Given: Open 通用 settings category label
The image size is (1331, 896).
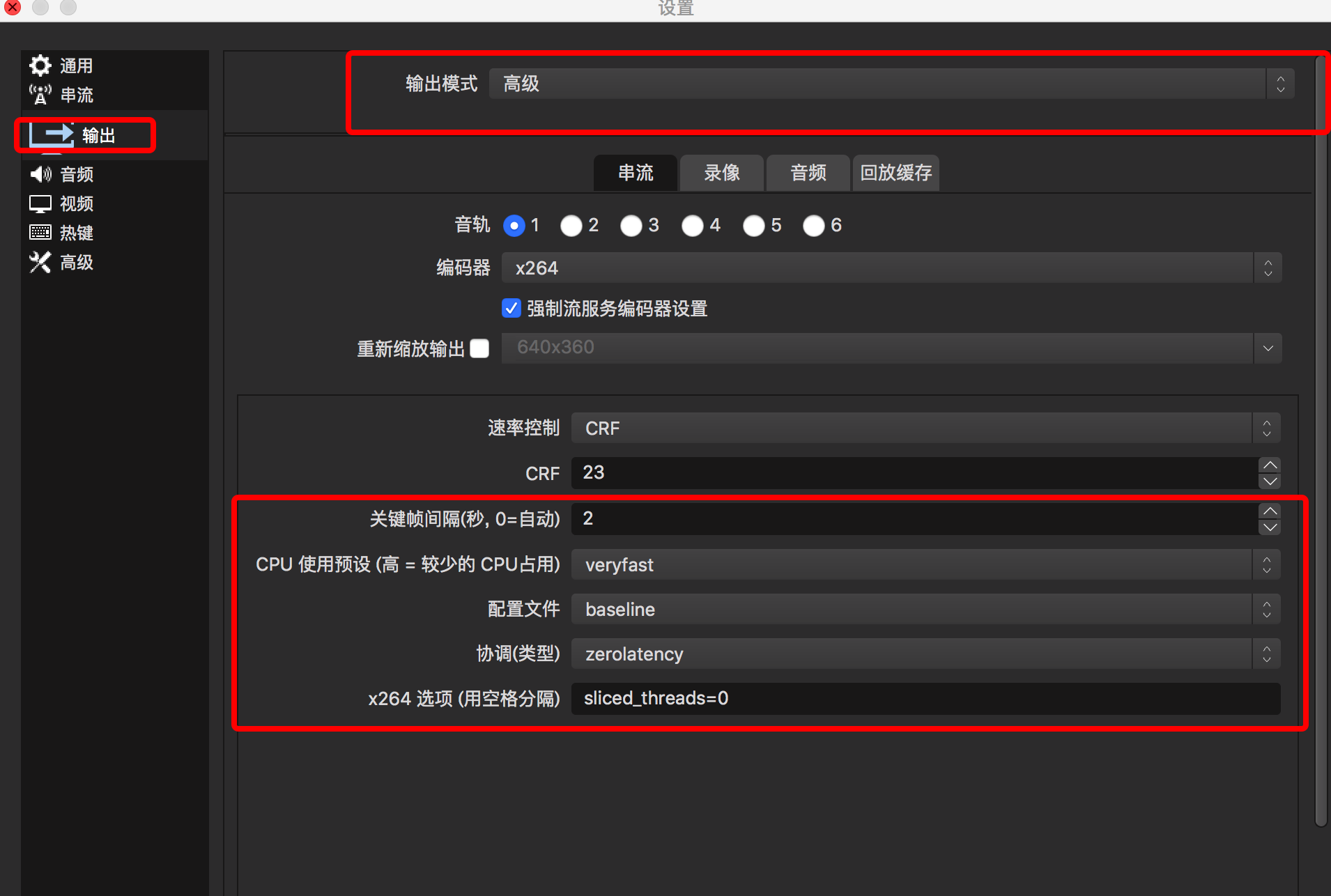Looking at the screenshot, I should coord(77,65).
